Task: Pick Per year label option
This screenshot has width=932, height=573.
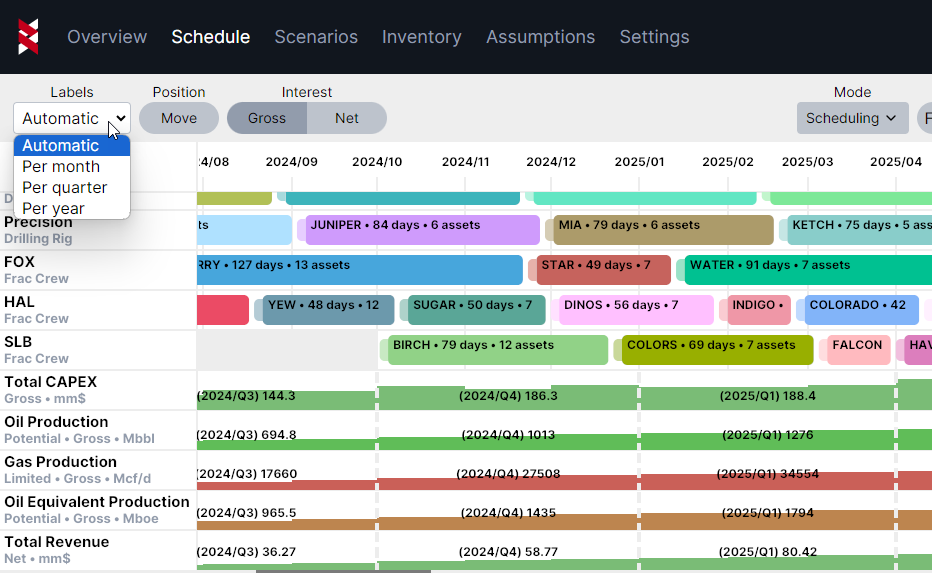Action: [53, 209]
